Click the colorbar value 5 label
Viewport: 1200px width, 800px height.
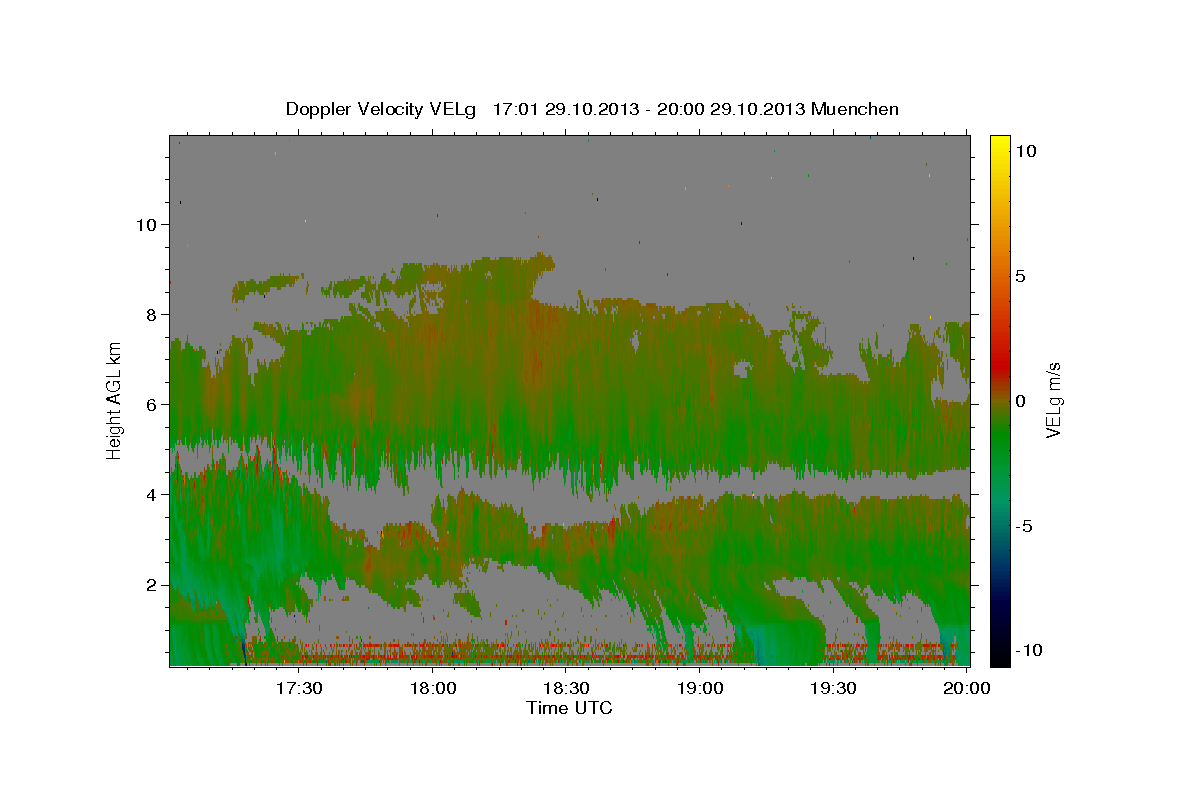1020,276
